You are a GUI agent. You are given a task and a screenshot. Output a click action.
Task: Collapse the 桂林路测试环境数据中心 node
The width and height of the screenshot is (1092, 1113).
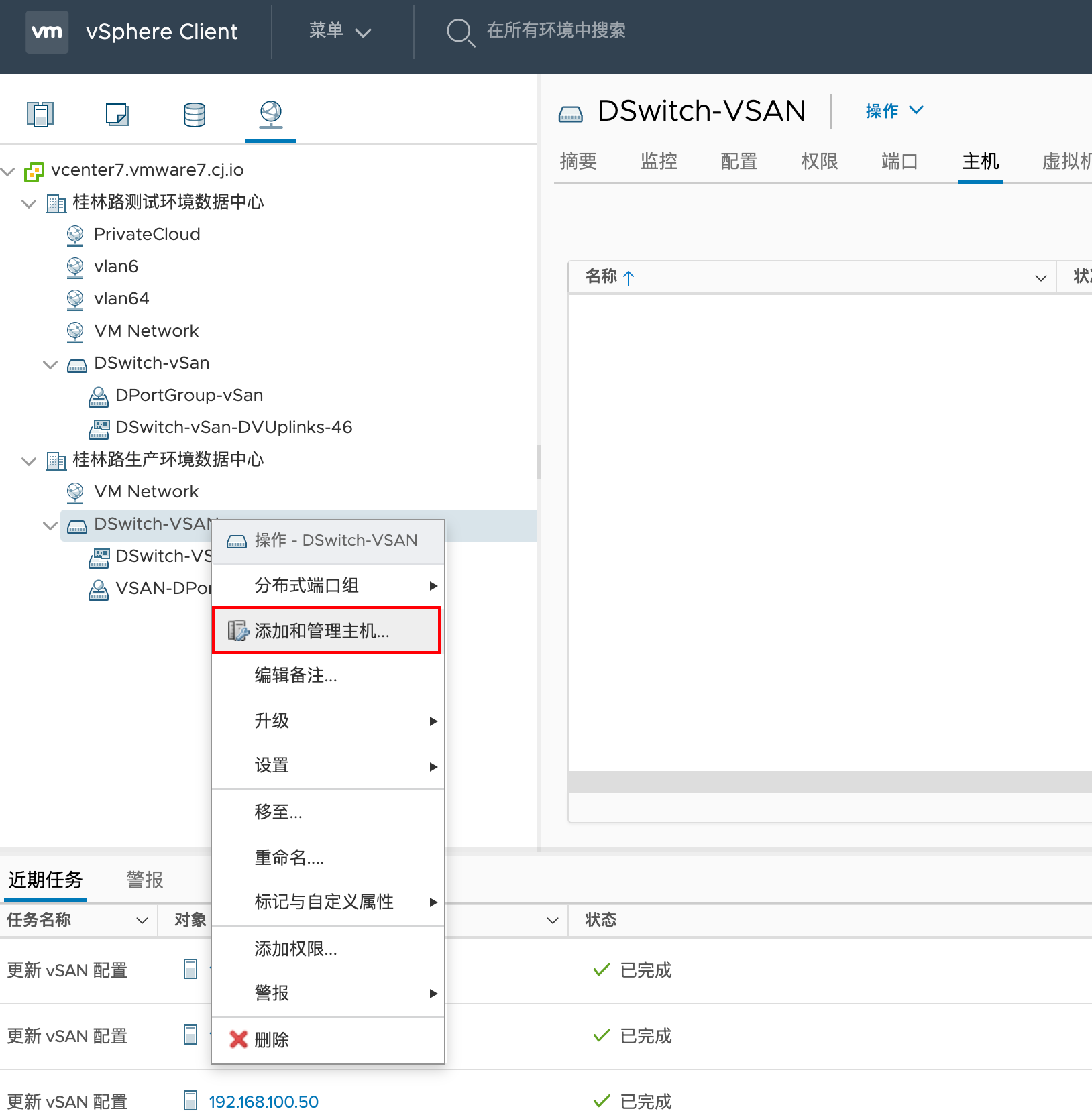[x=29, y=203]
